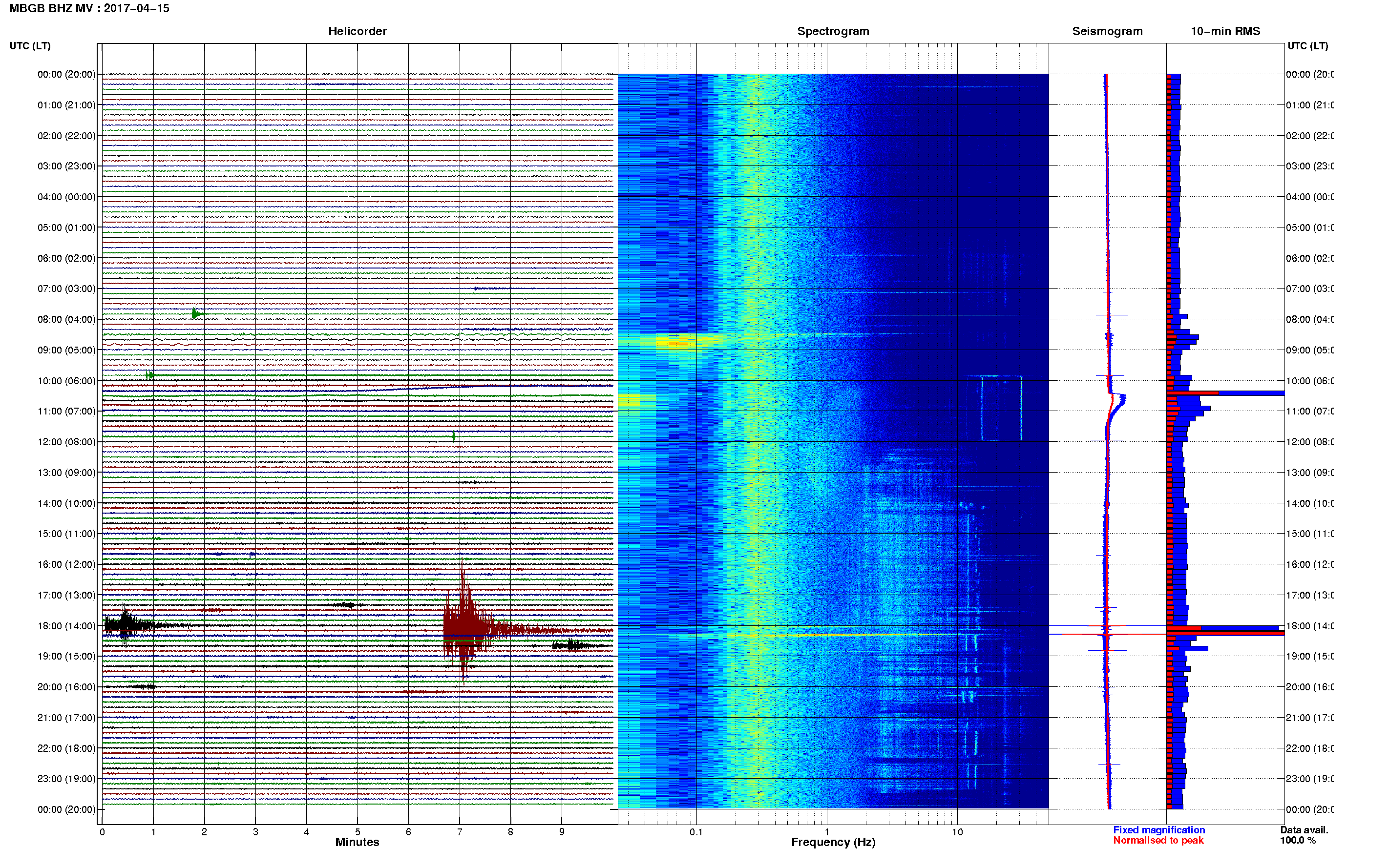Click the tallest RMS bar after 10:00

click(x=1225, y=393)
